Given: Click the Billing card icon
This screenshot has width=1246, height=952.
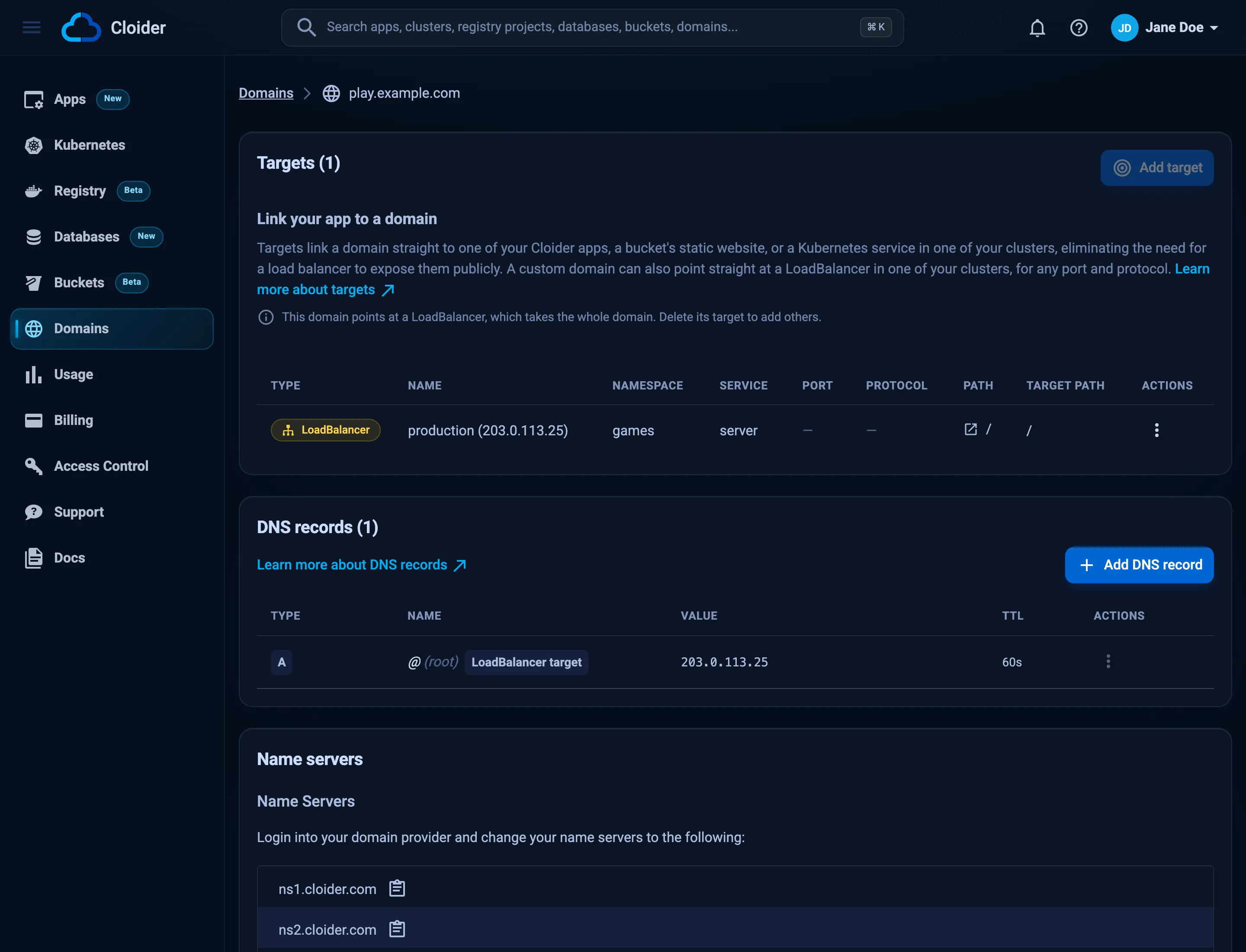Looking at the screenshot, I should click(x=33, y=421).
